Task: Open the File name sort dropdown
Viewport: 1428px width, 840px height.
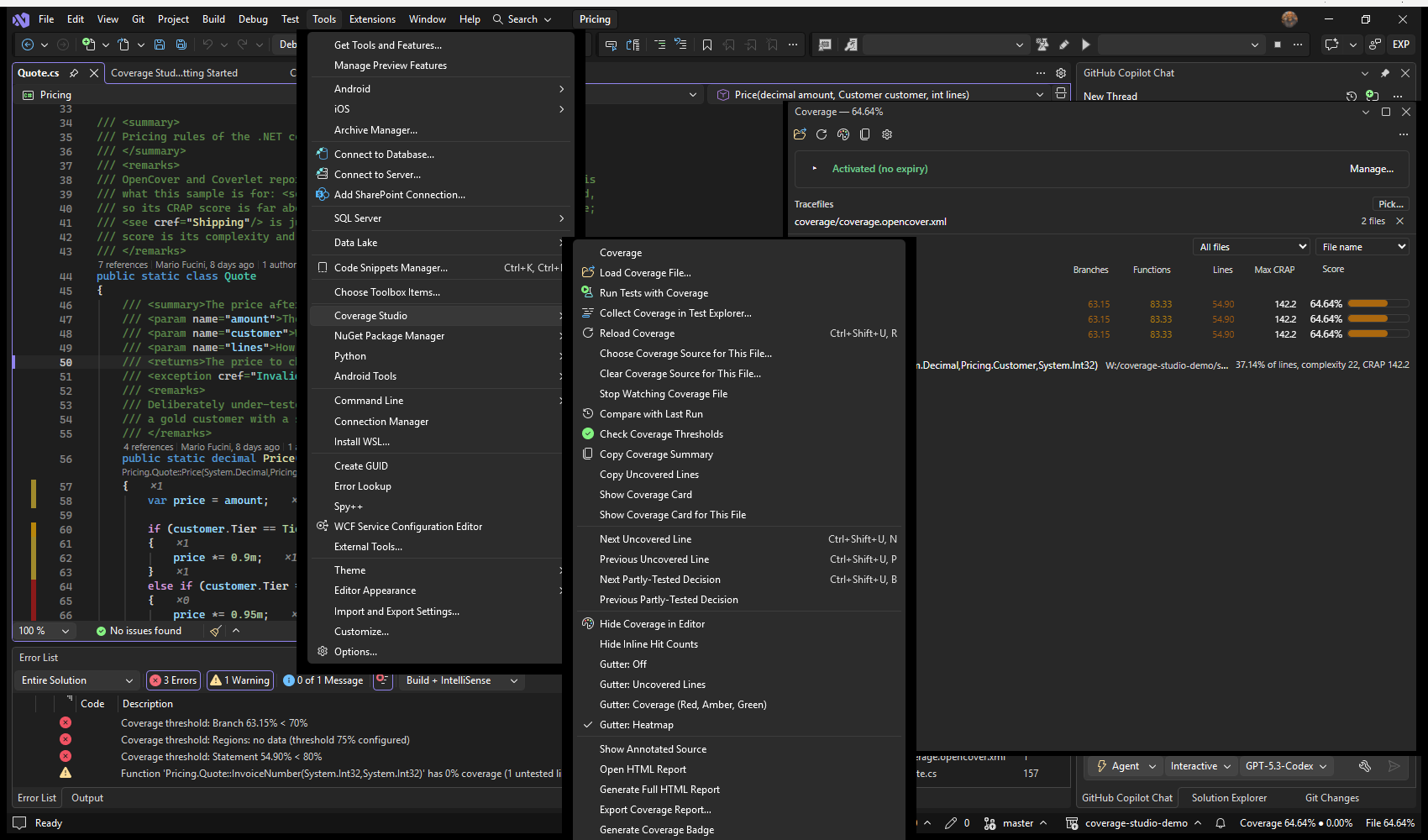Action: tap(1362, 247)
